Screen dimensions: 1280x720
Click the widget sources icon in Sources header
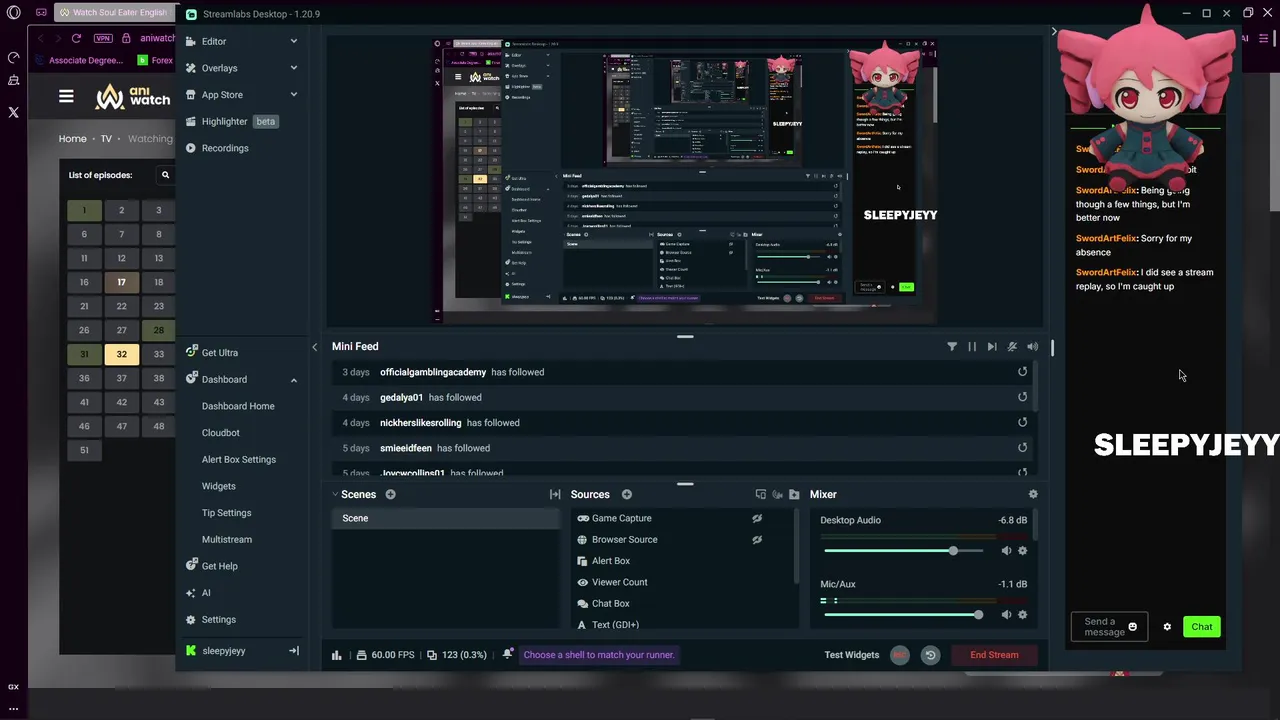pos(761,495)
